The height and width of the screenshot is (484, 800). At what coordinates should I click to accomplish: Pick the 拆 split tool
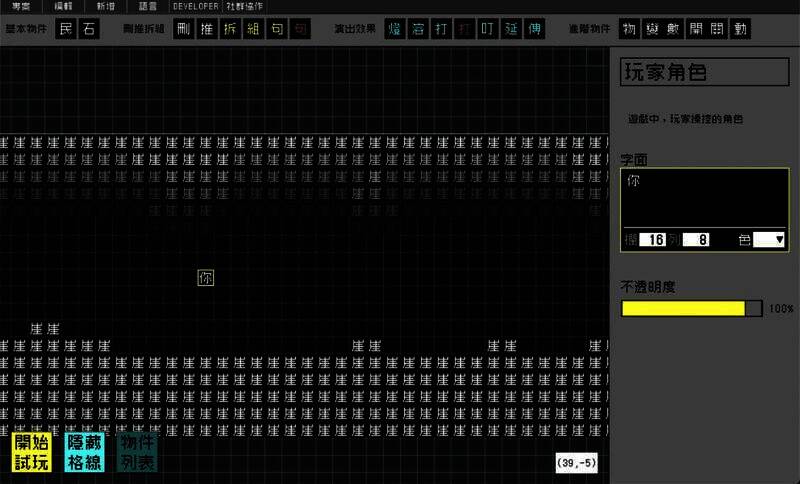click(229, 29)
